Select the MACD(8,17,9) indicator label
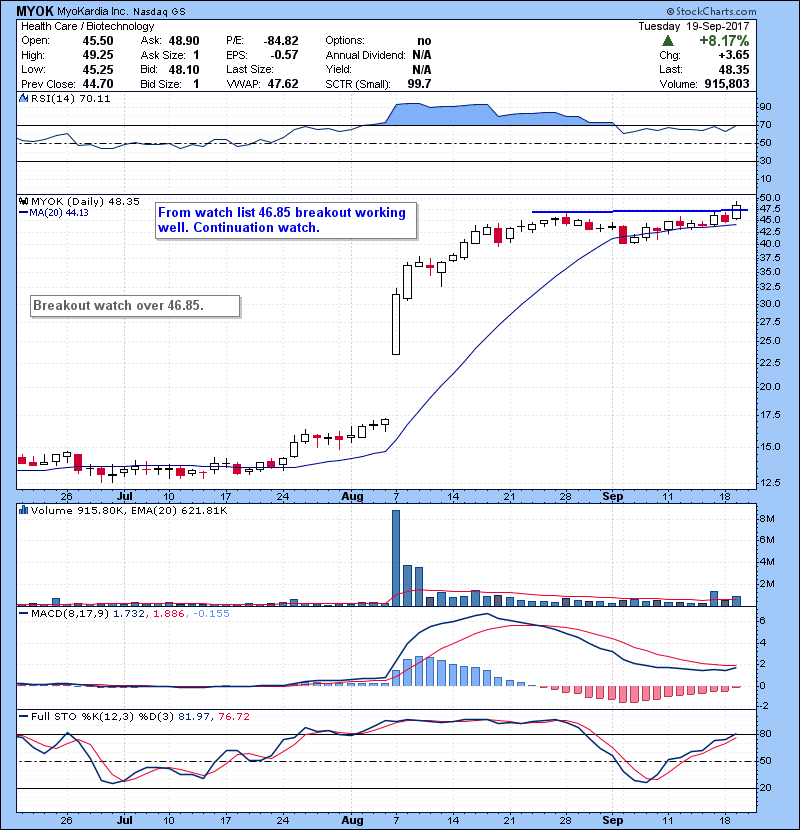This screenshot has height=830, width=800. click(x=70, y=614)
